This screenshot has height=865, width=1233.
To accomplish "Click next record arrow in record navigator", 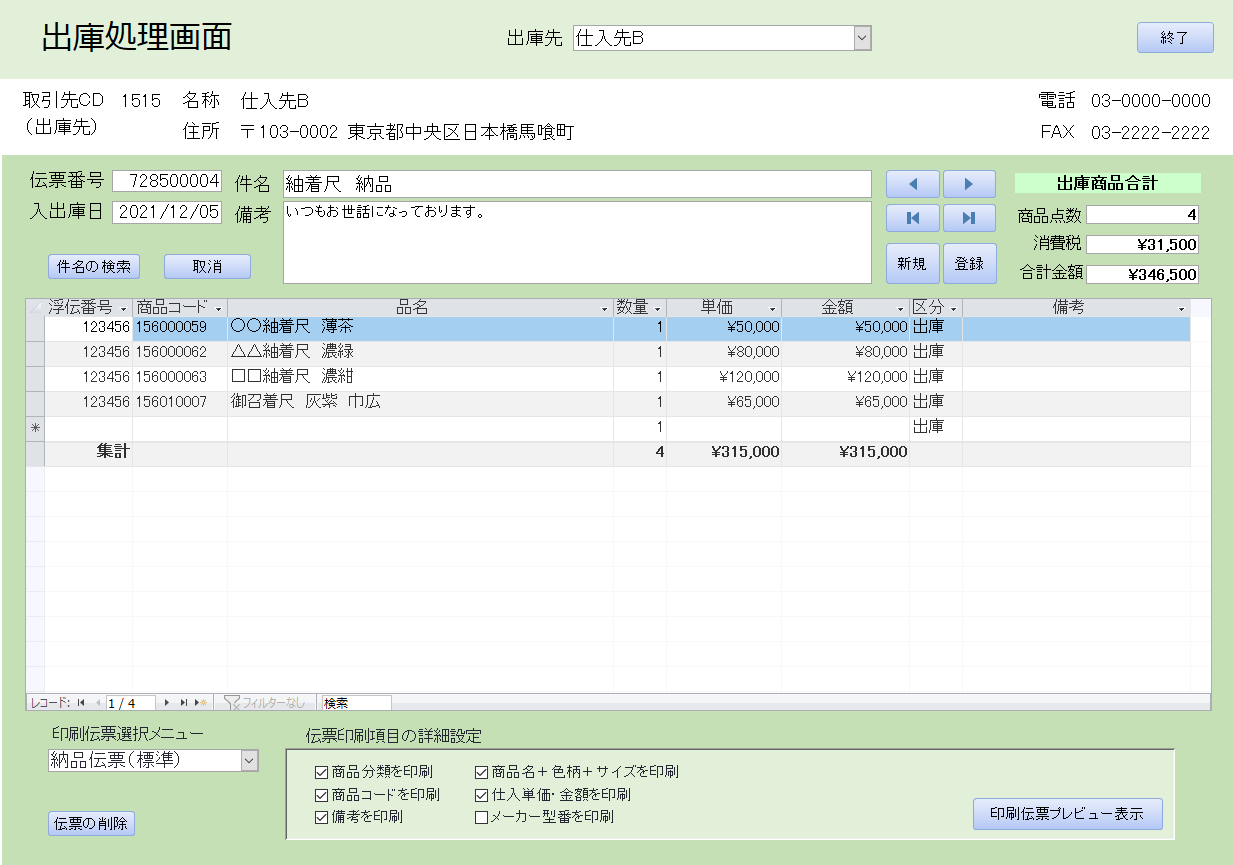I will click(x=167, y=703).
